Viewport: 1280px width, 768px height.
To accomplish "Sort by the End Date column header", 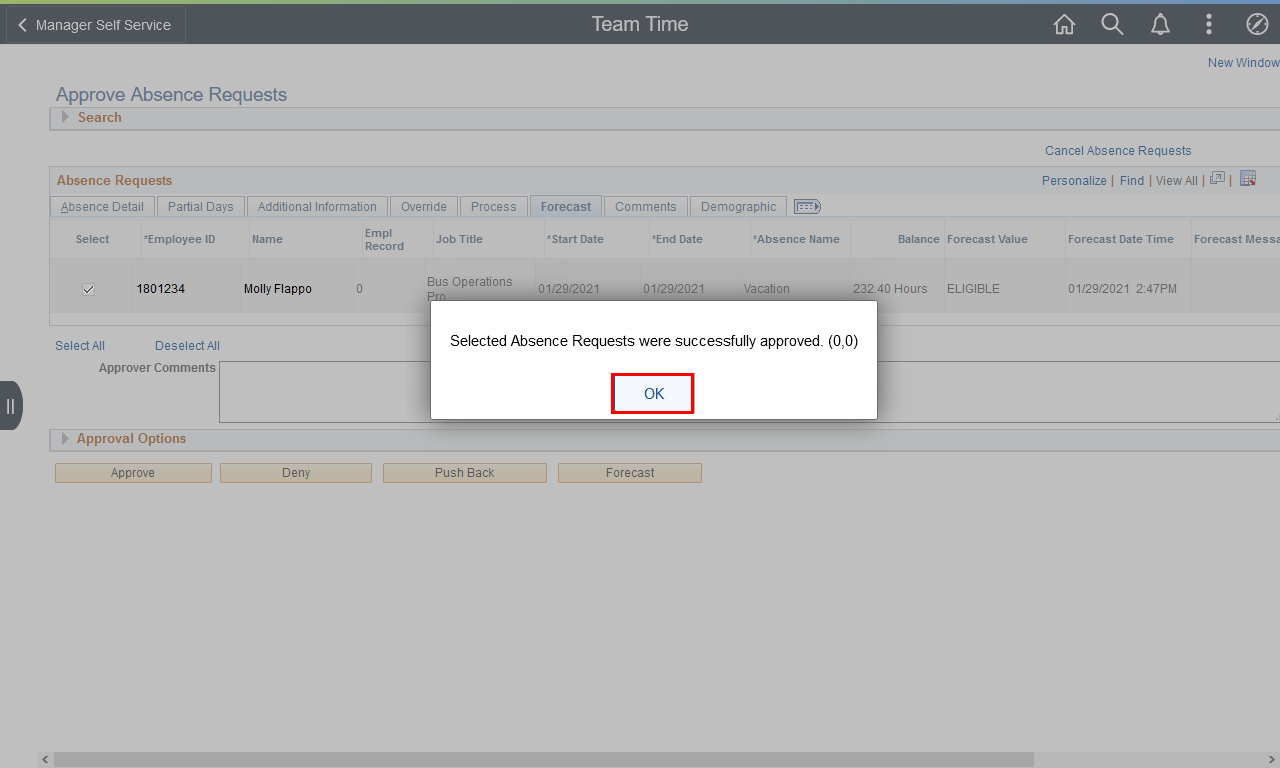I will 677,240.
